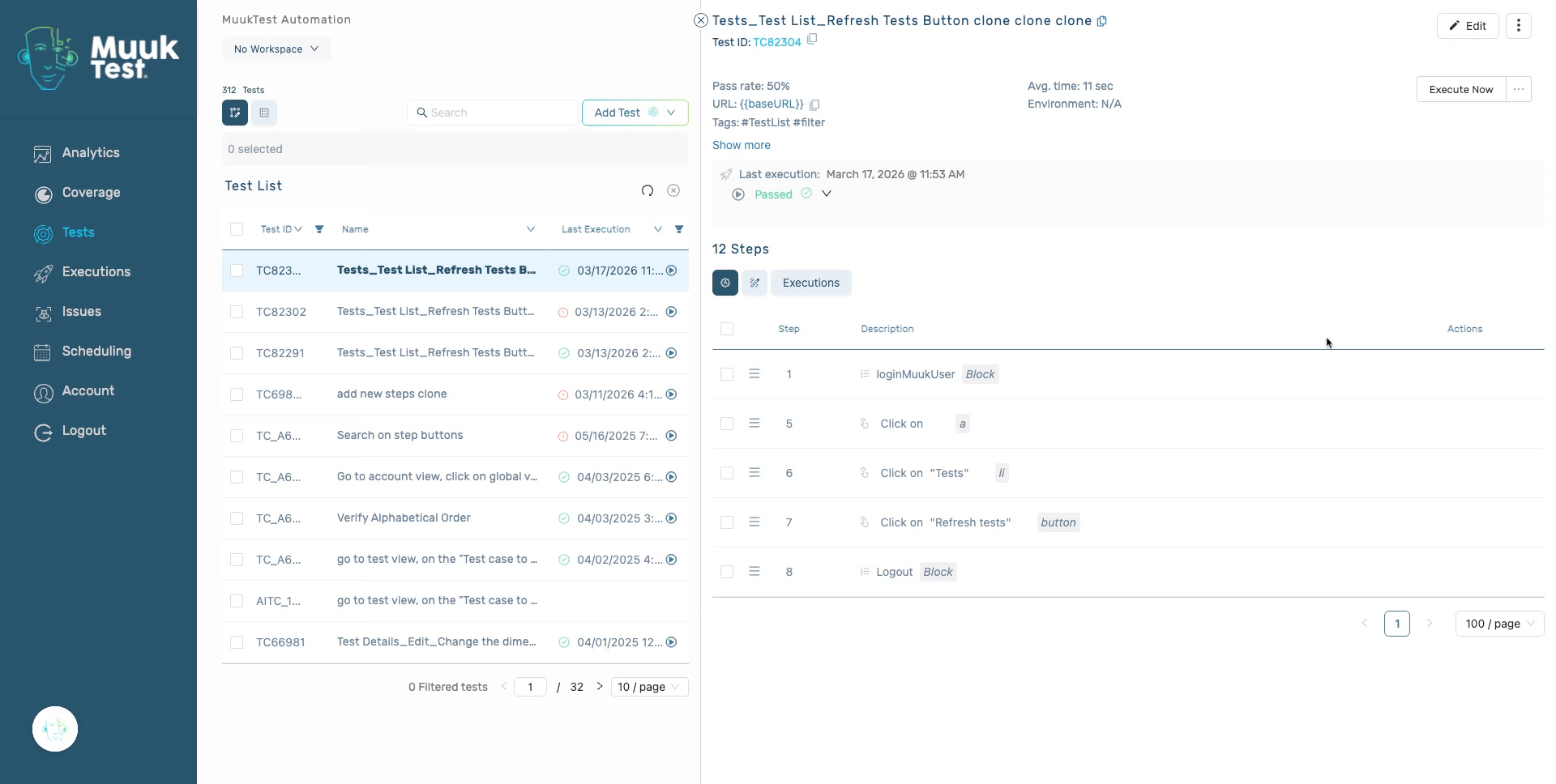This screenshot has width=1556, height=784.
Task: Close the test details panel
Action: [x=701, y=21]
